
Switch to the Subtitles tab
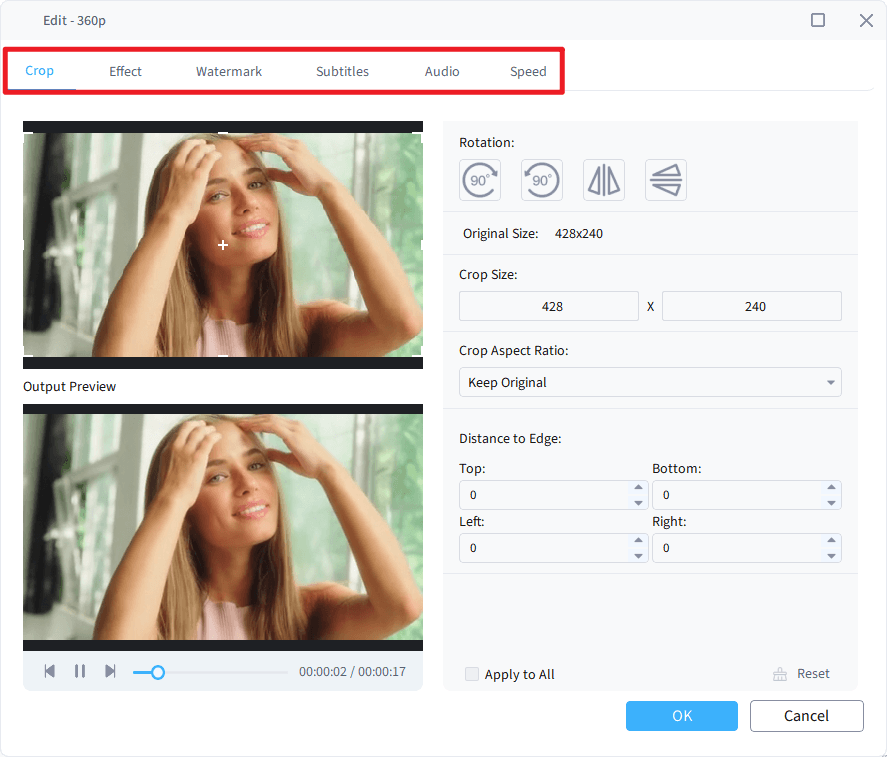(342, 71)
